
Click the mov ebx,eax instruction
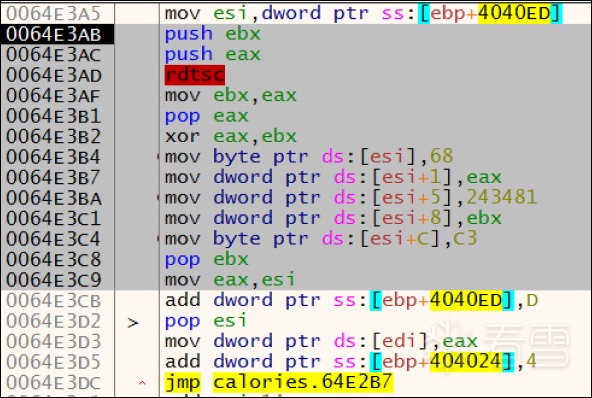coord(231,95)
